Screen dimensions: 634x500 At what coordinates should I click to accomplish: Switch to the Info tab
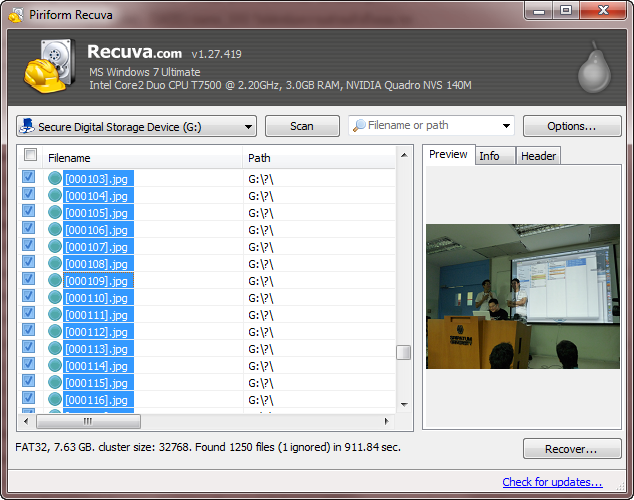coord(495,156)
